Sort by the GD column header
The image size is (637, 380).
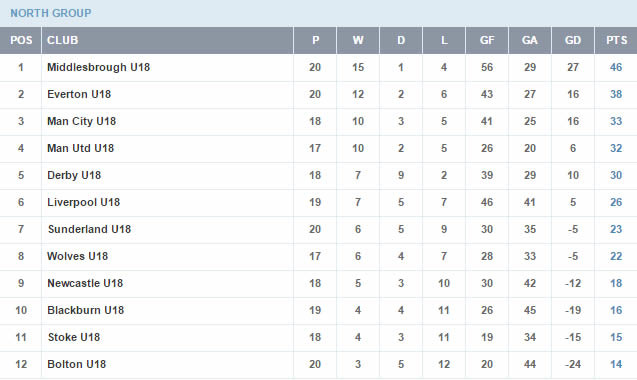click(573, 40)
